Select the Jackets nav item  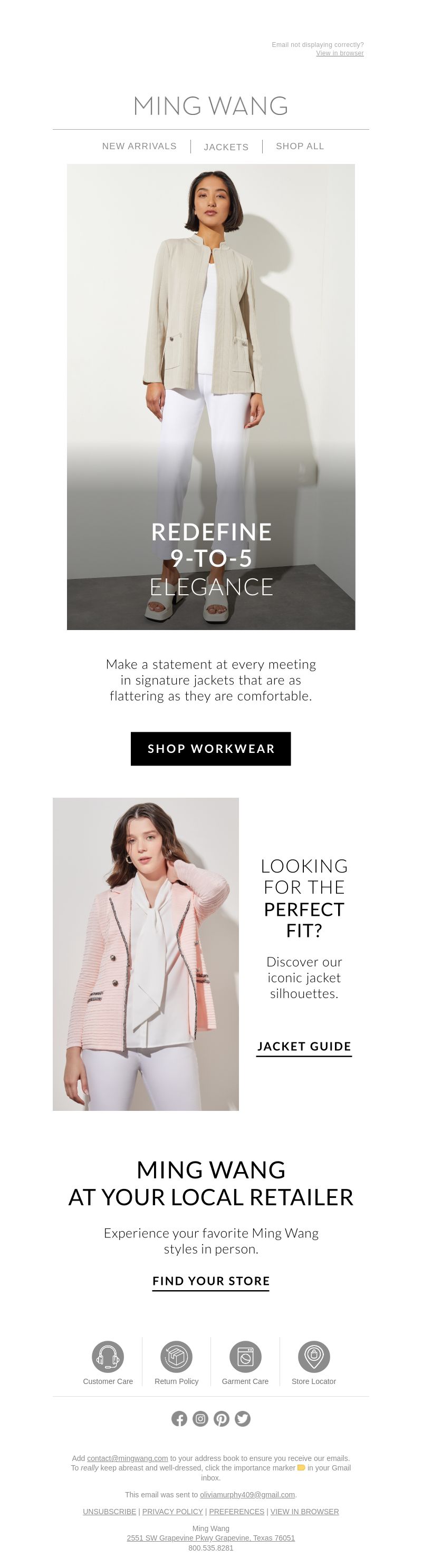(226, 147)
